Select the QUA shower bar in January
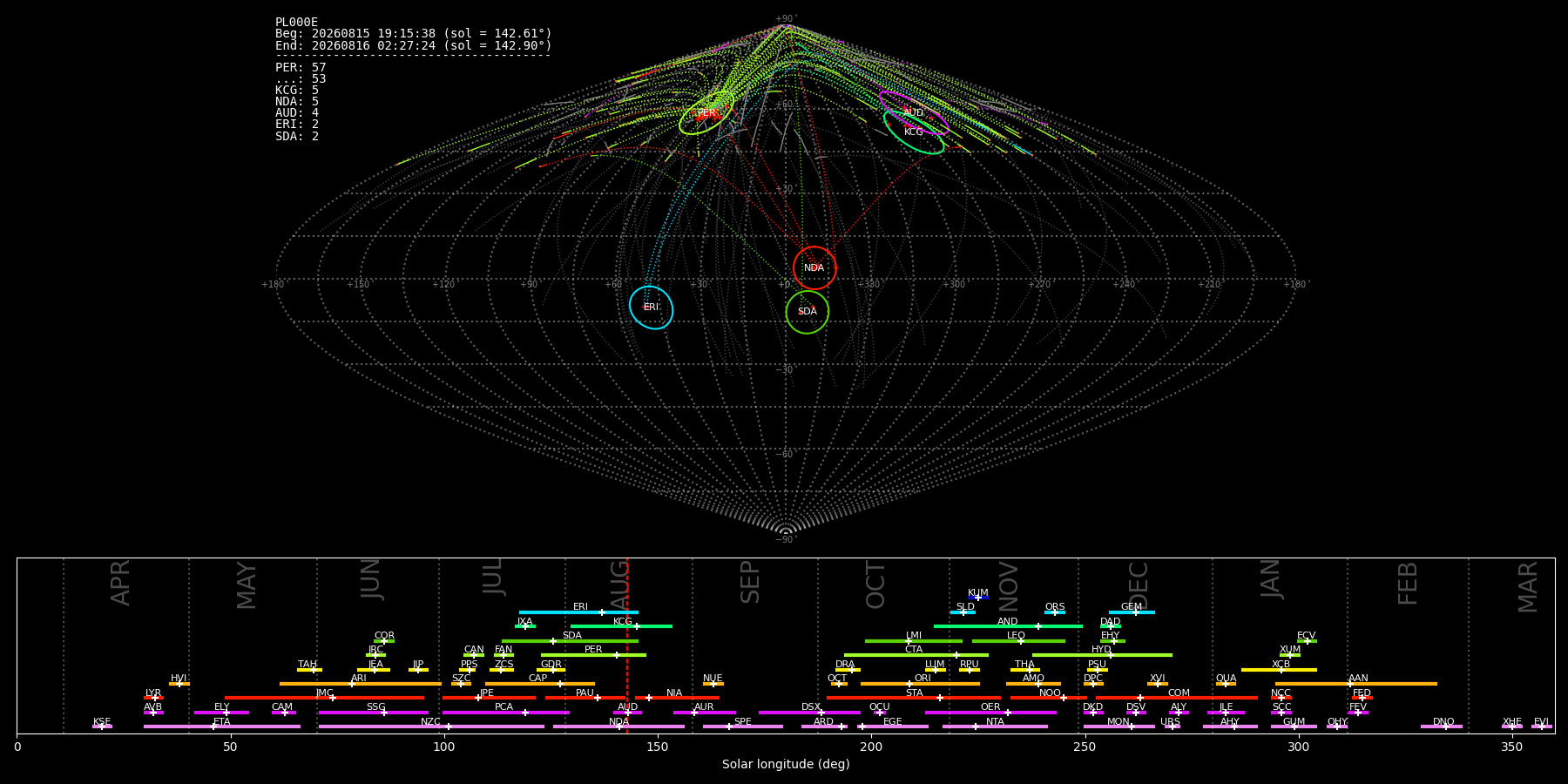This screenshot has height=784, width=1568. 1226,684
